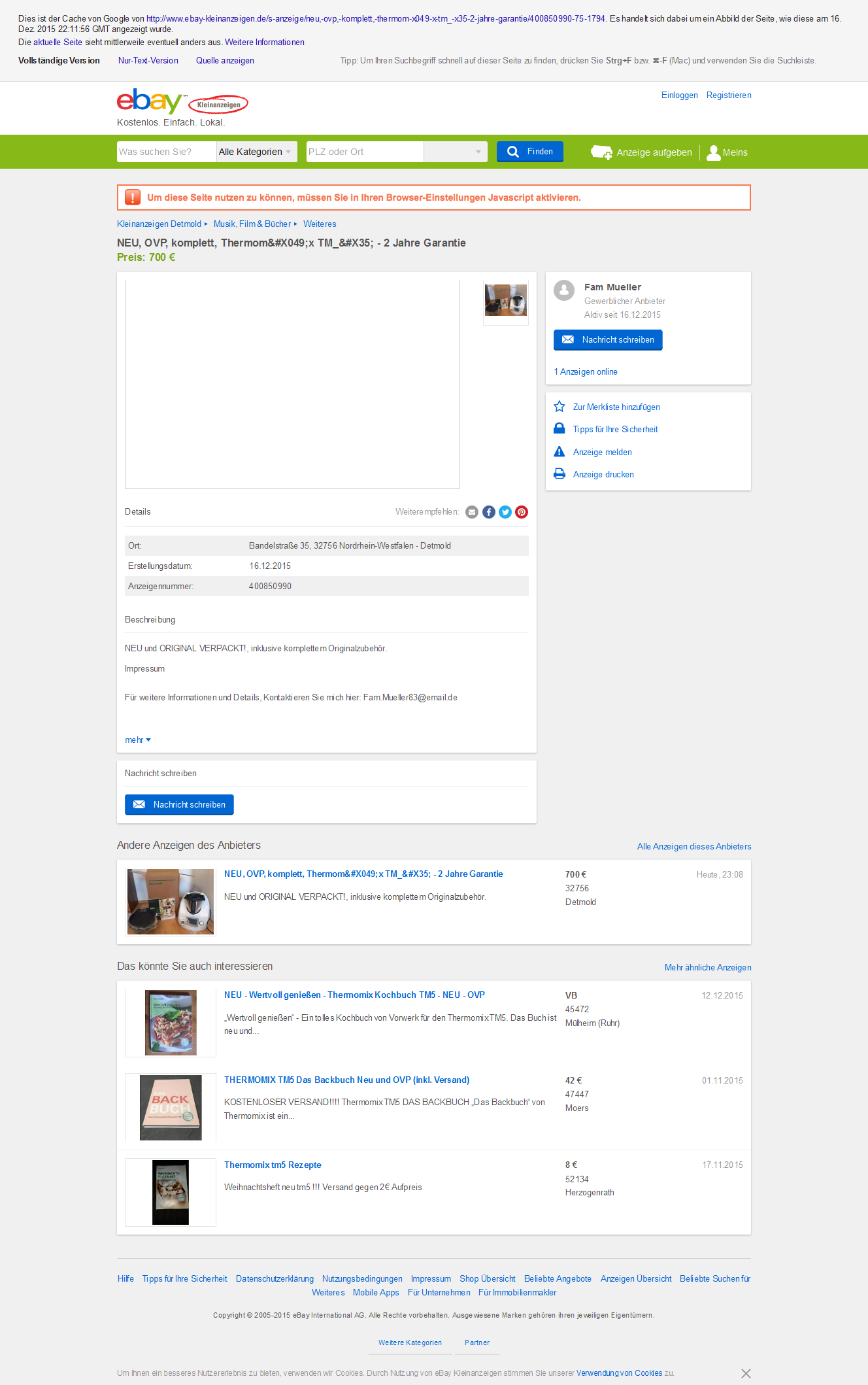The image size is (868, 1385).
Task: Go to Kleinanzeigen Detmold breadcrumb
Action: tap(159, 224)
